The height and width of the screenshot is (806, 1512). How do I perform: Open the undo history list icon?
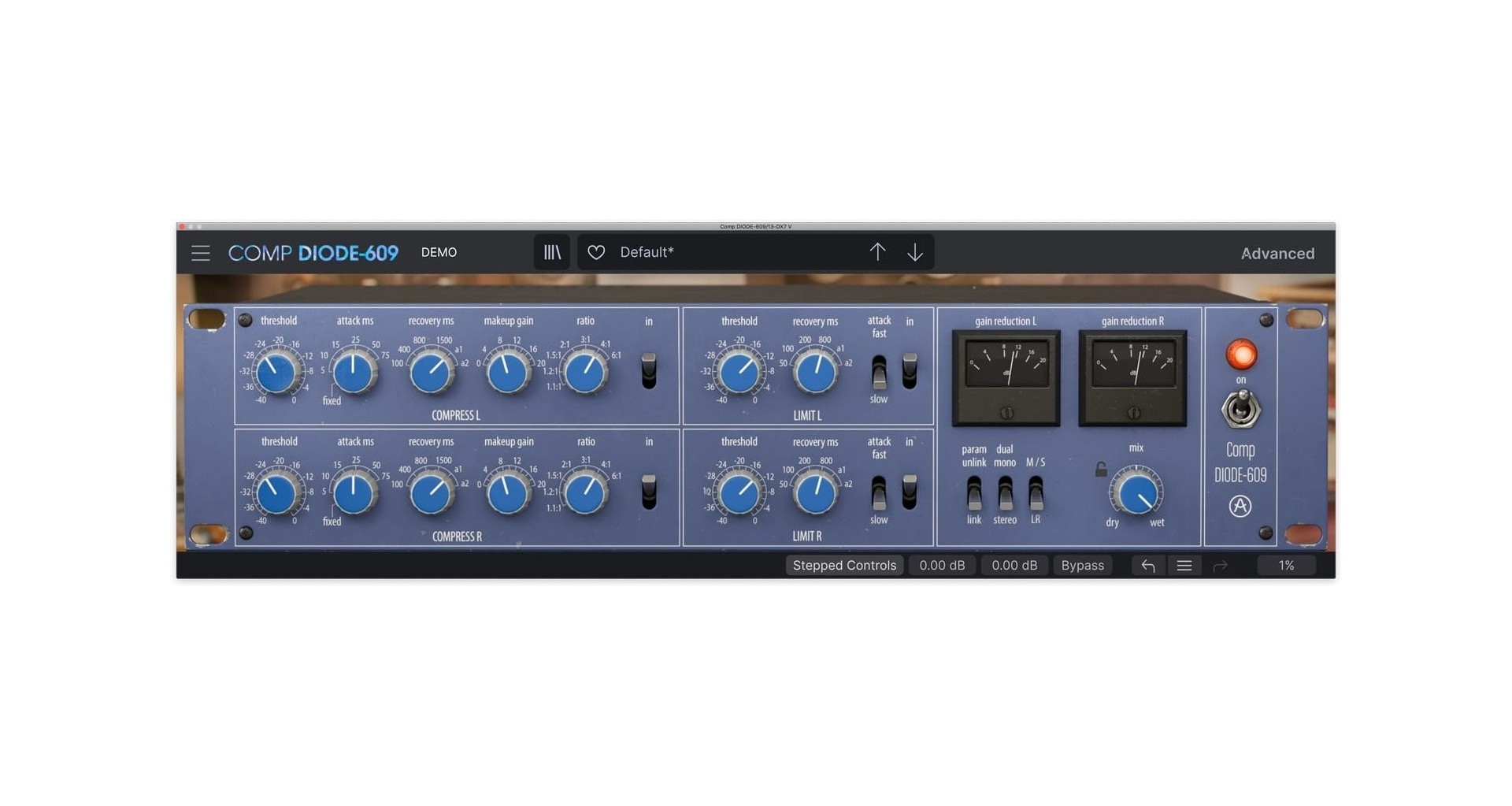pyautogui.click(x=1184, y=566)
